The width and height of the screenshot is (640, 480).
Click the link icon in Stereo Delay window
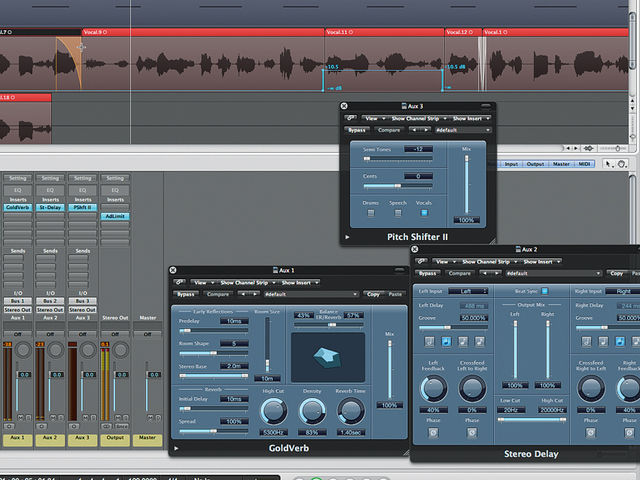pyautogui.click(x=421, y=262)
